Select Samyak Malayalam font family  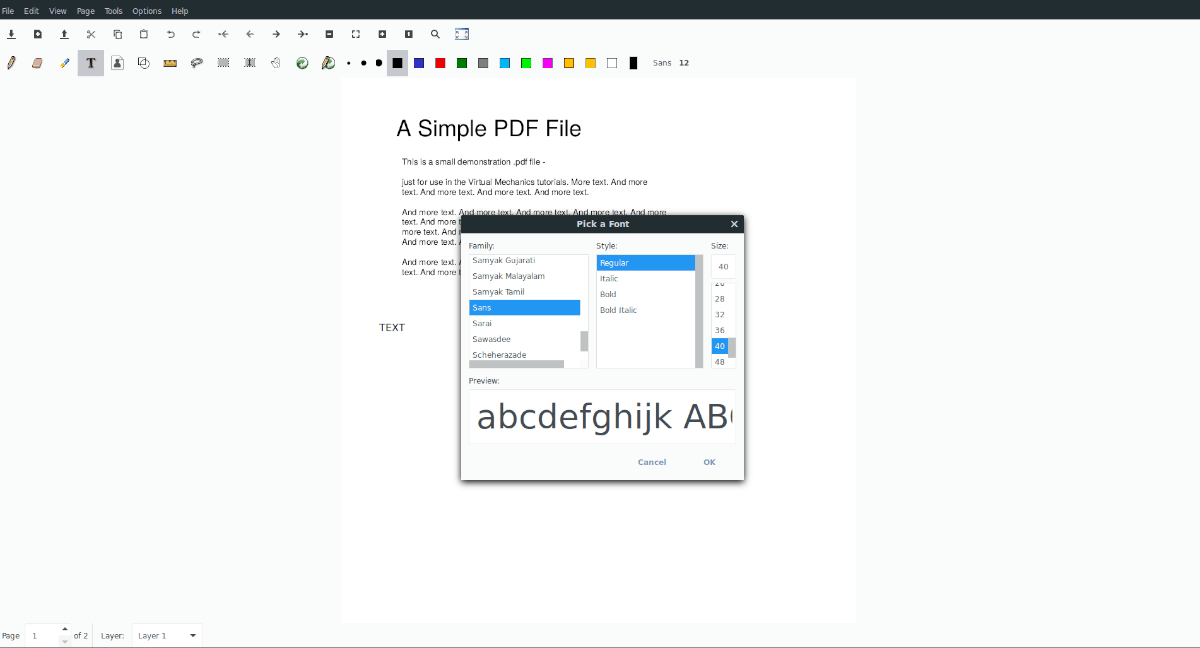[x=525, y=276]
